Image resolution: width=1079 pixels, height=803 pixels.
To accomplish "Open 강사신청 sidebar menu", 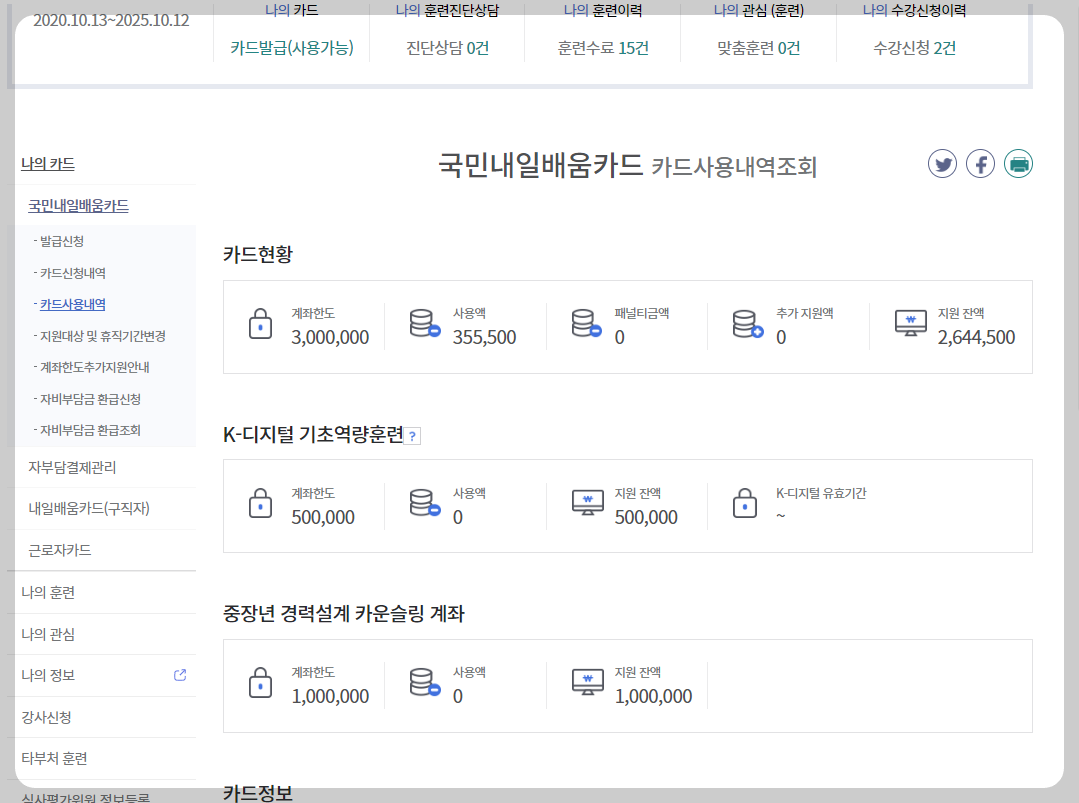I will pos(47,717).
